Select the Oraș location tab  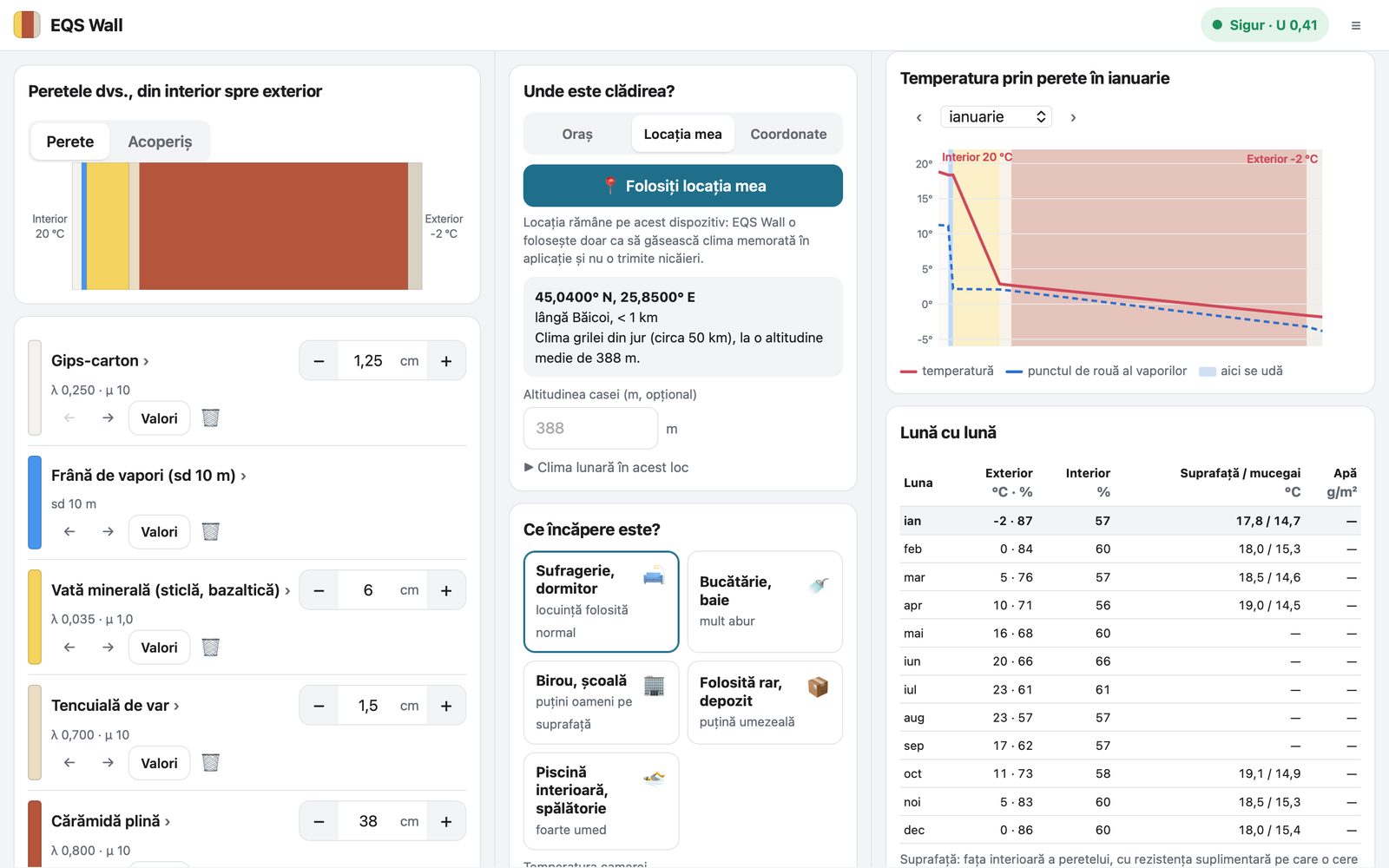tap(577, 134)
